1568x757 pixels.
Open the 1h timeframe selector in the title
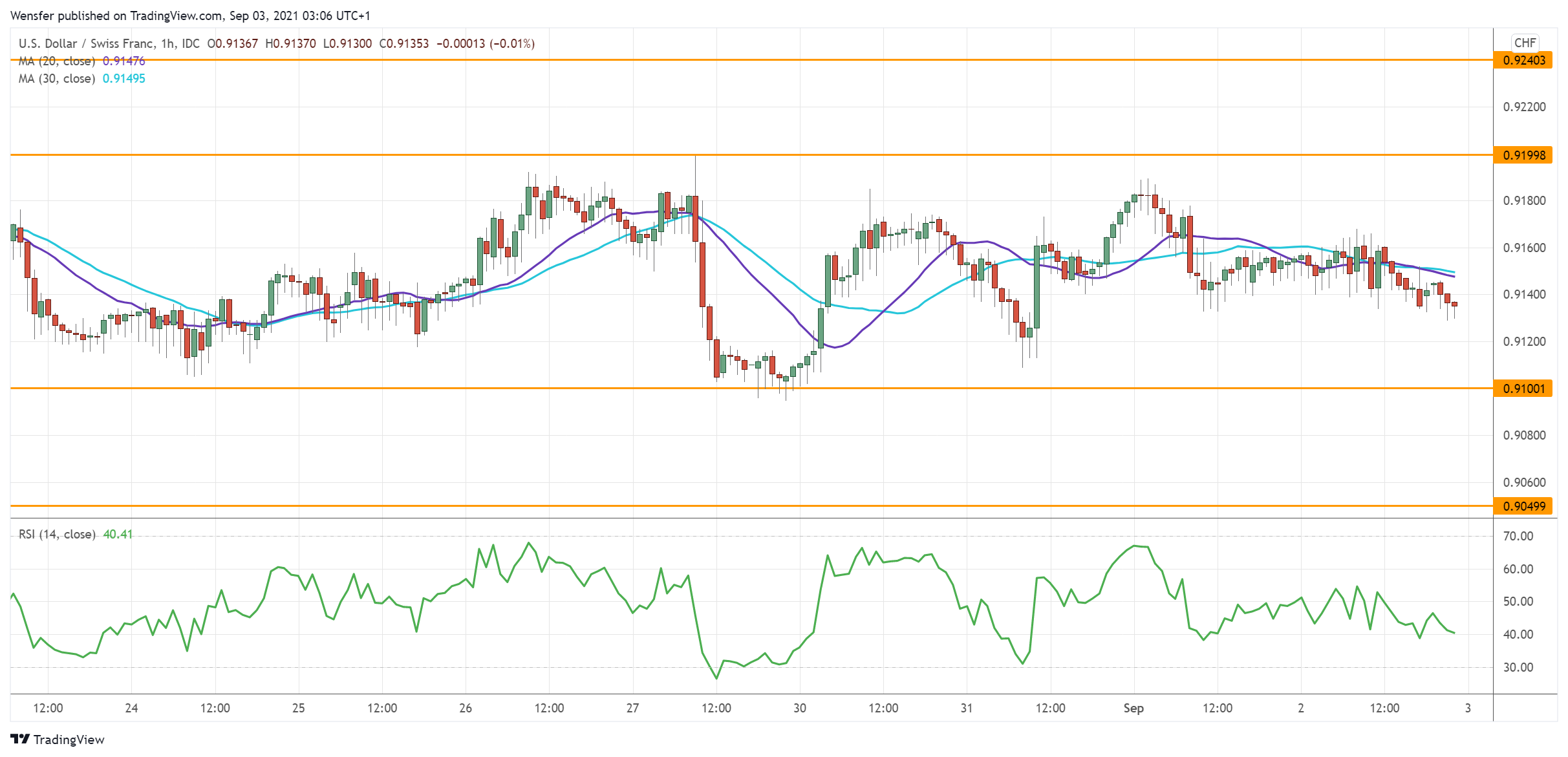click(x=167, y=44)
